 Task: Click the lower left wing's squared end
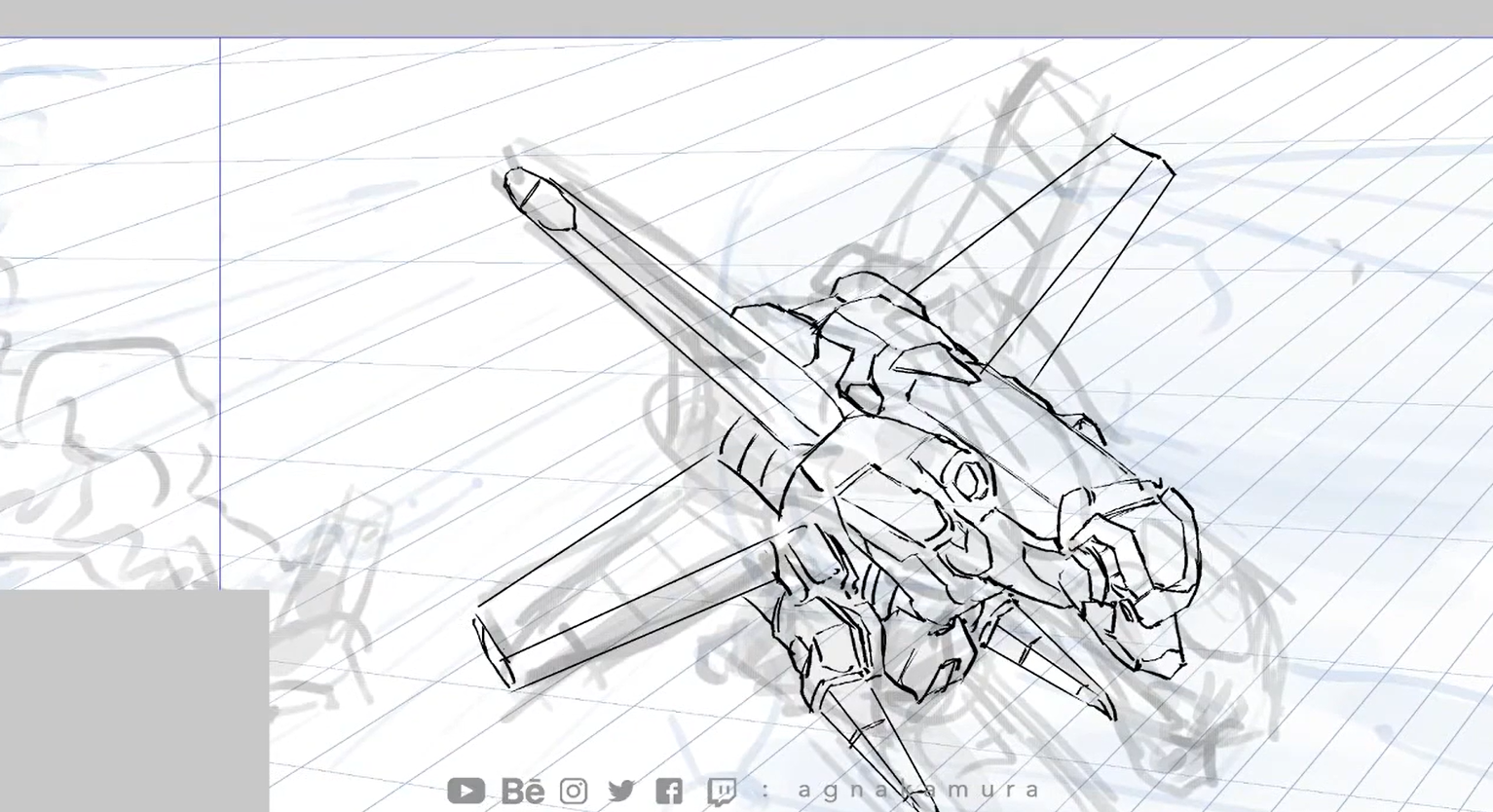(x=495, y=648)
